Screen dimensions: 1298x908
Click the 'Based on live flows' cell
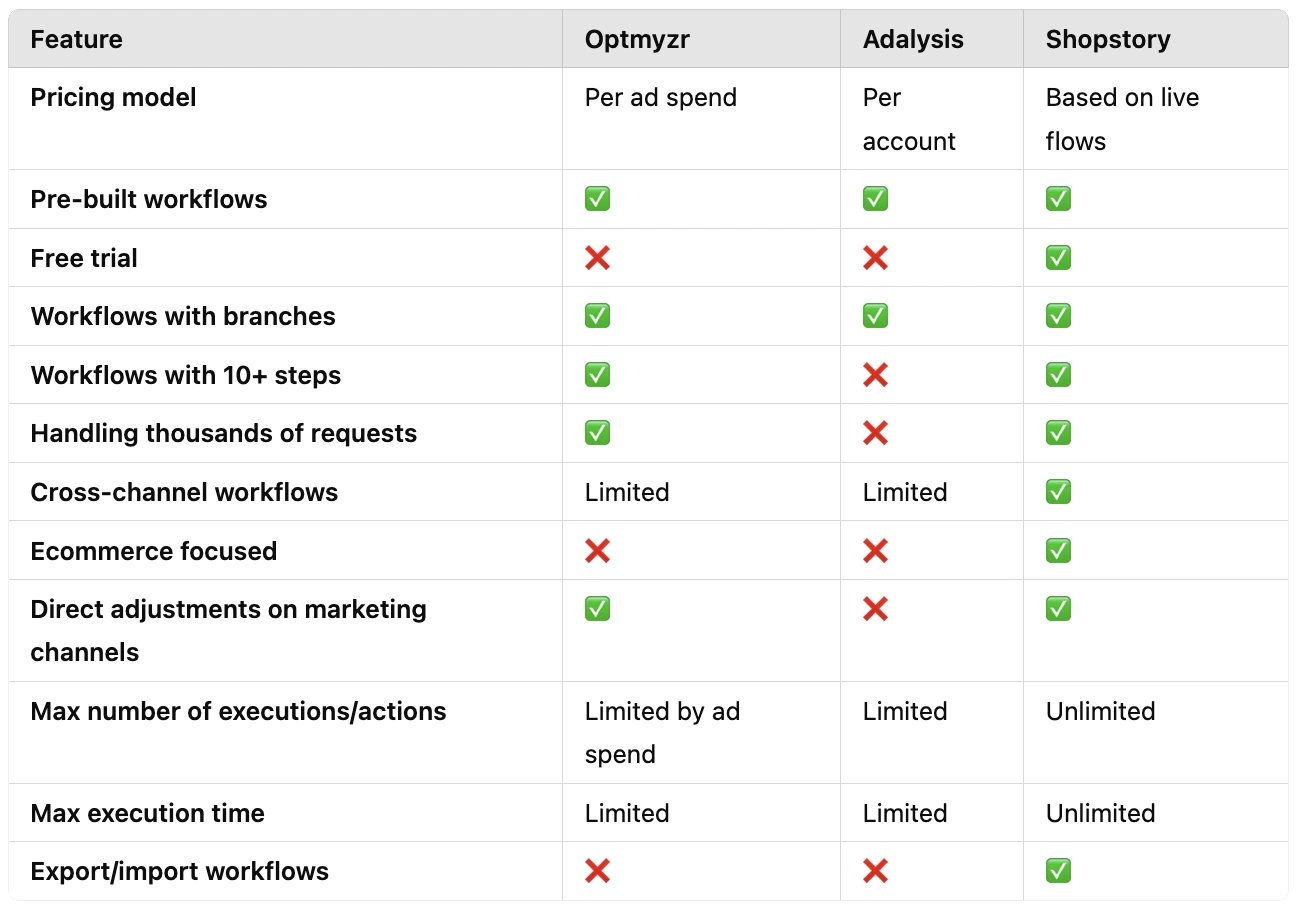tap(1122, 119)
